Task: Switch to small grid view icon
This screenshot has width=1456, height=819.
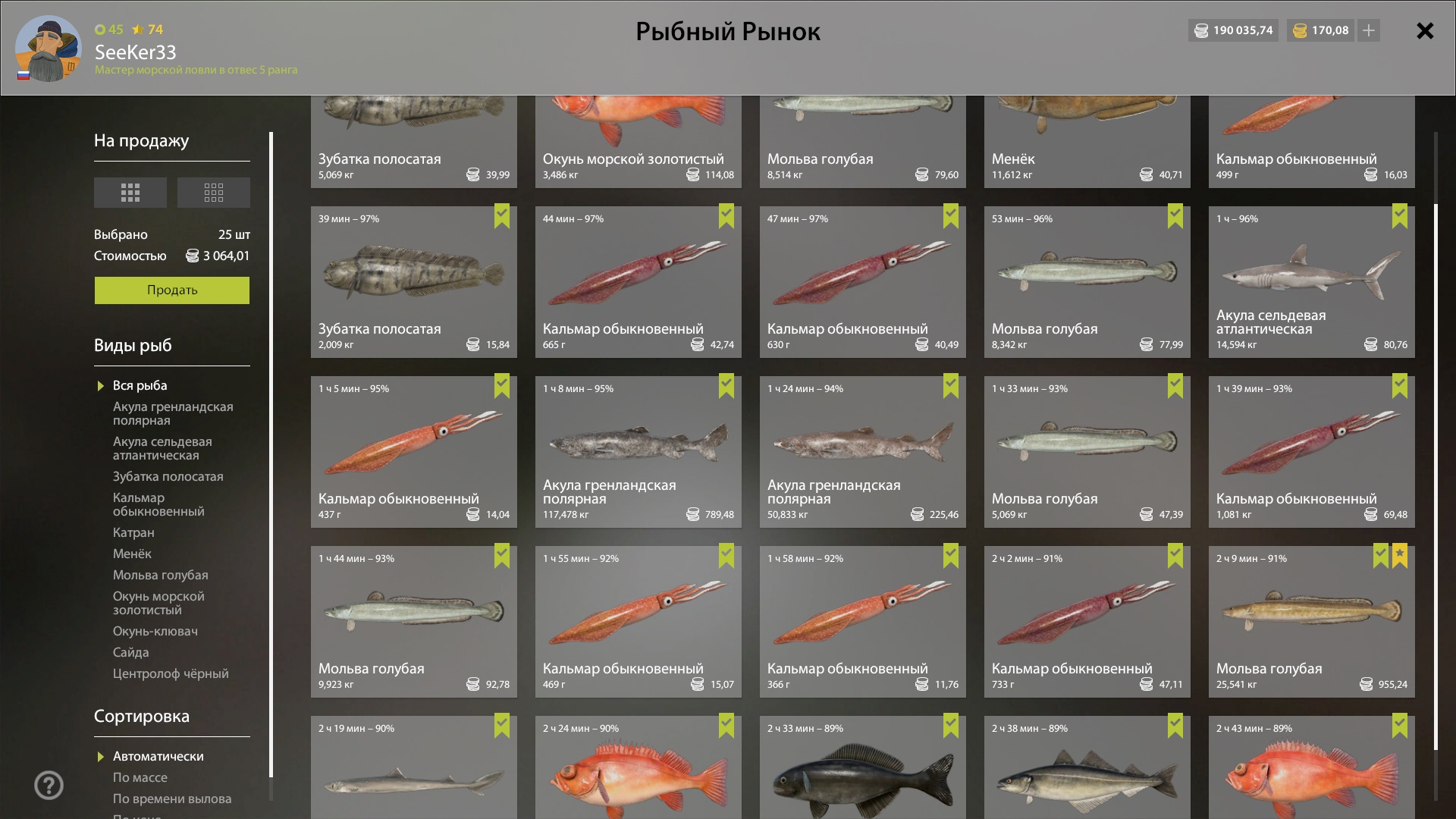Action: click(214, 193)
